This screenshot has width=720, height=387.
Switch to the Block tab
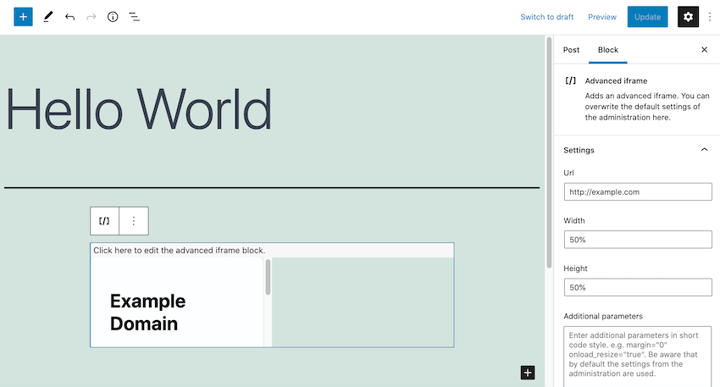(x=608, y=50)
